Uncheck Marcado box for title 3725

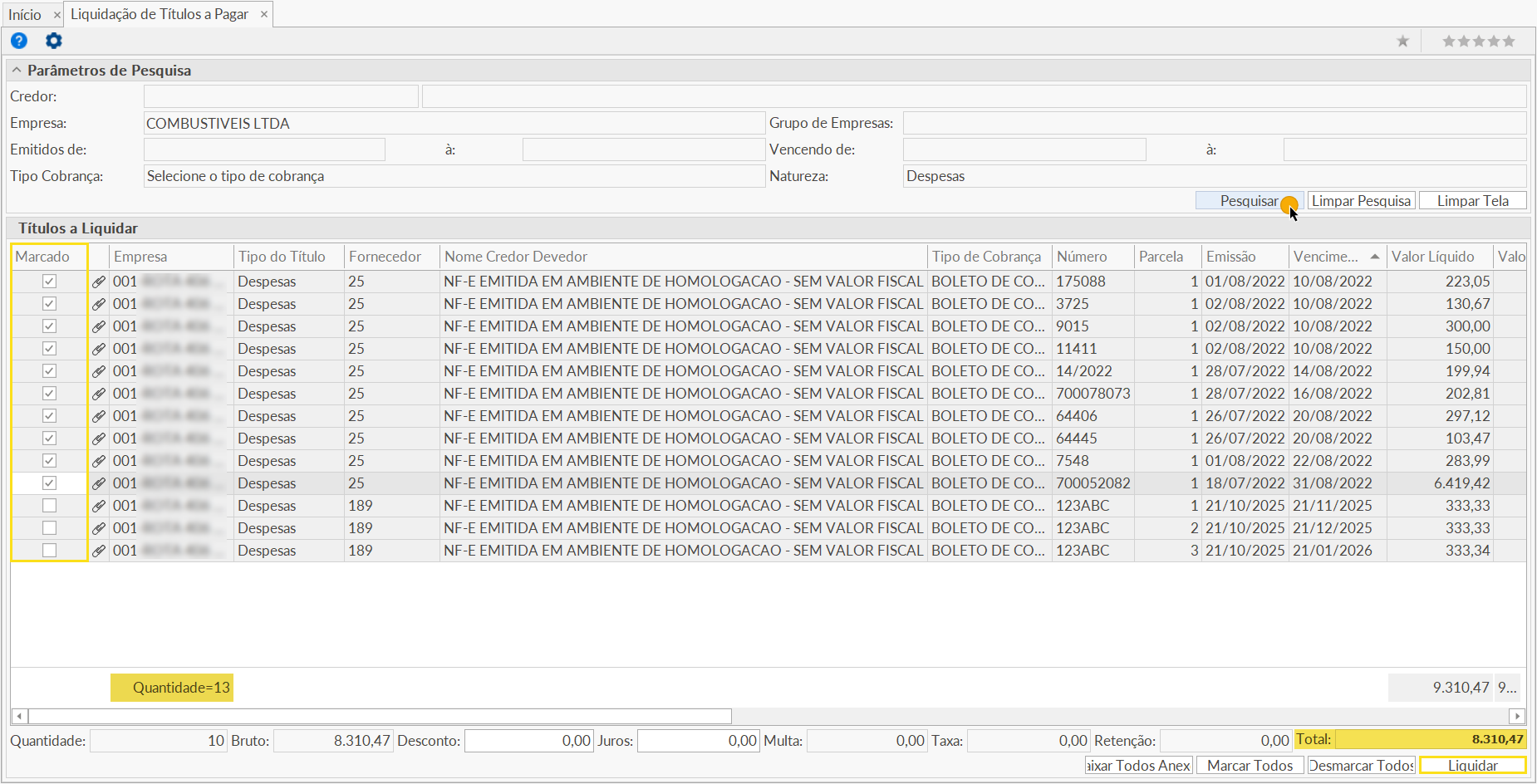click(x=50, y=304)
